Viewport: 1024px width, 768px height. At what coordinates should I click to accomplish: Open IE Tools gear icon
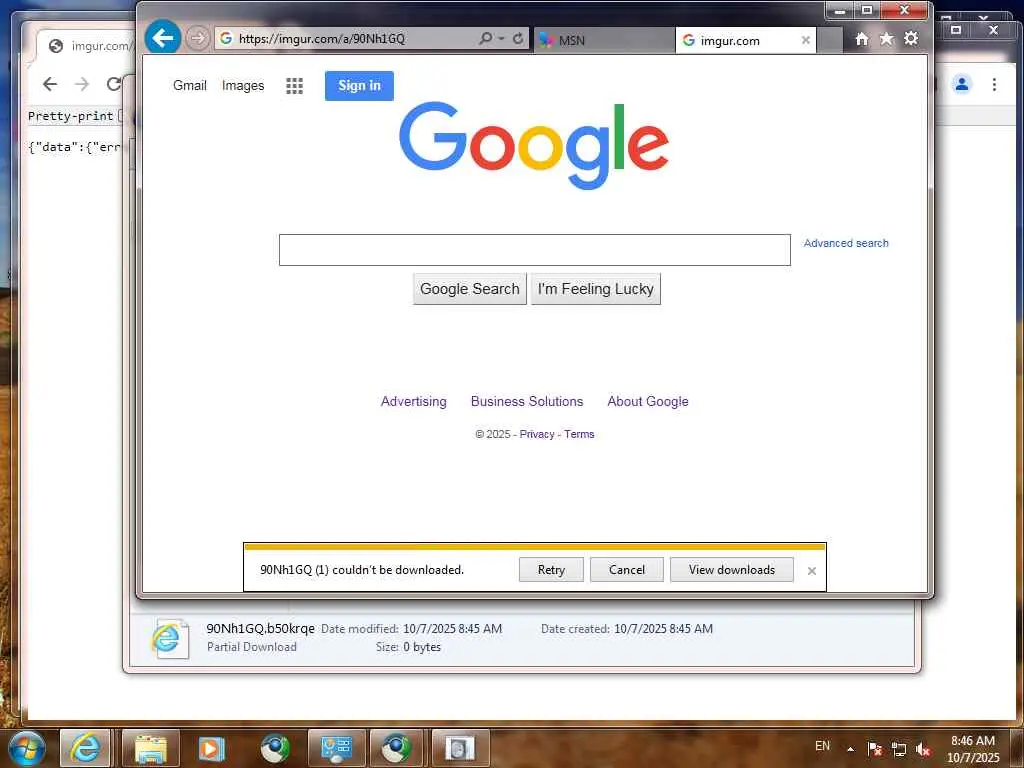coord(911,39)
